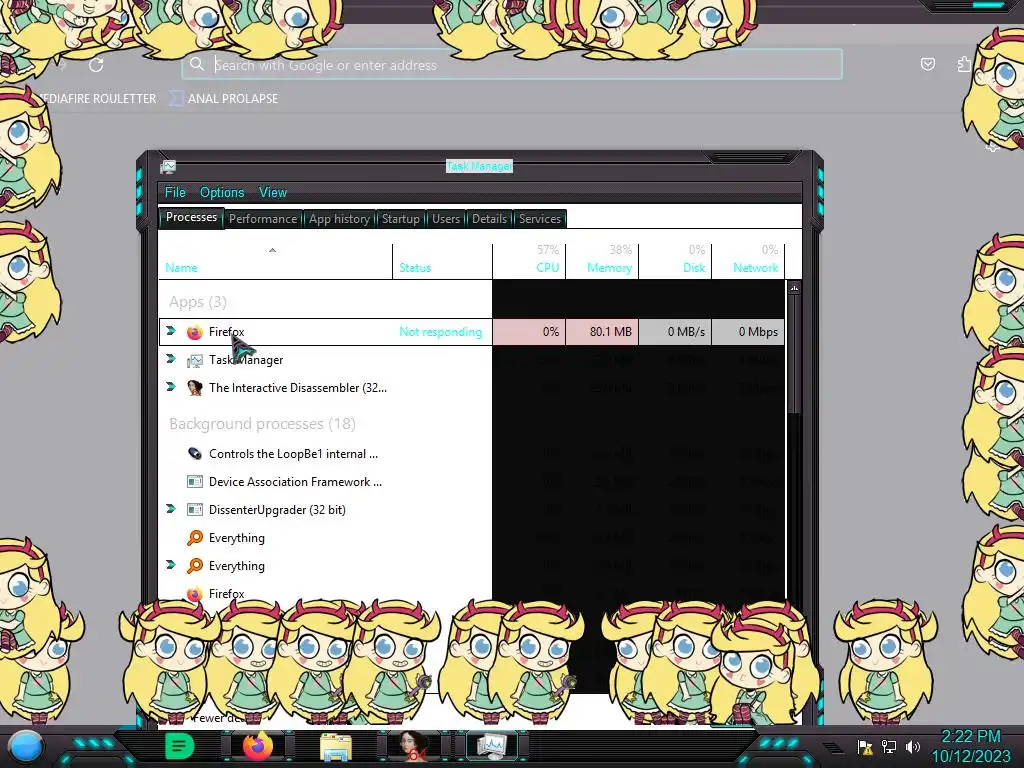Expand The Interactive Disassembler entry
Image resolution: width=1024 pixels, height=768 pixels.
(171, 387)
